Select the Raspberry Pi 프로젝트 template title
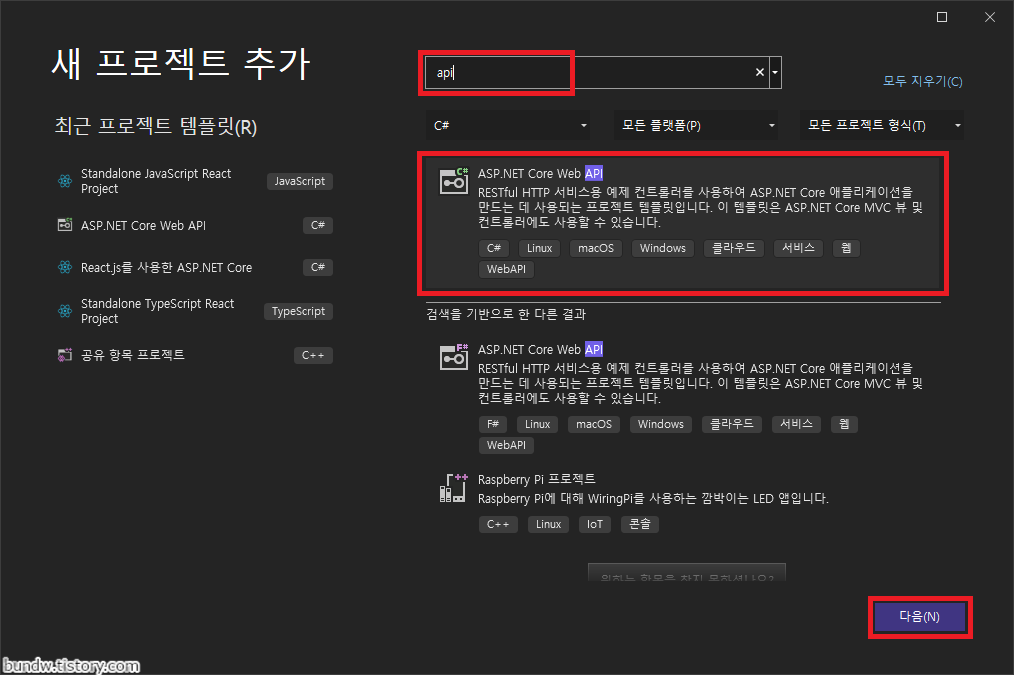Image resolution: width=1014 pixels, height=675 pixels. [x=536, y=479]
